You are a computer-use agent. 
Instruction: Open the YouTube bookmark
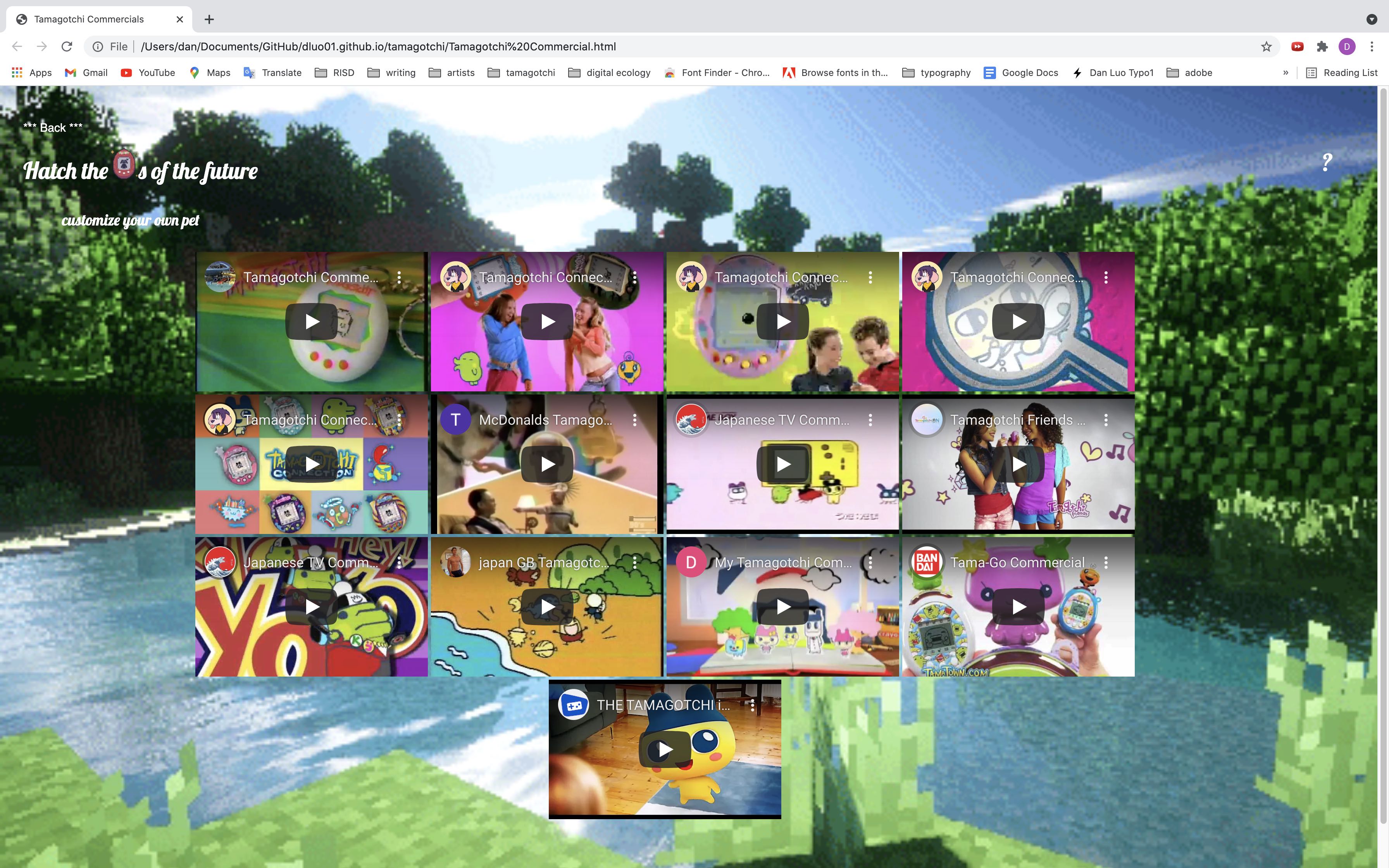(x=148, y=73)
